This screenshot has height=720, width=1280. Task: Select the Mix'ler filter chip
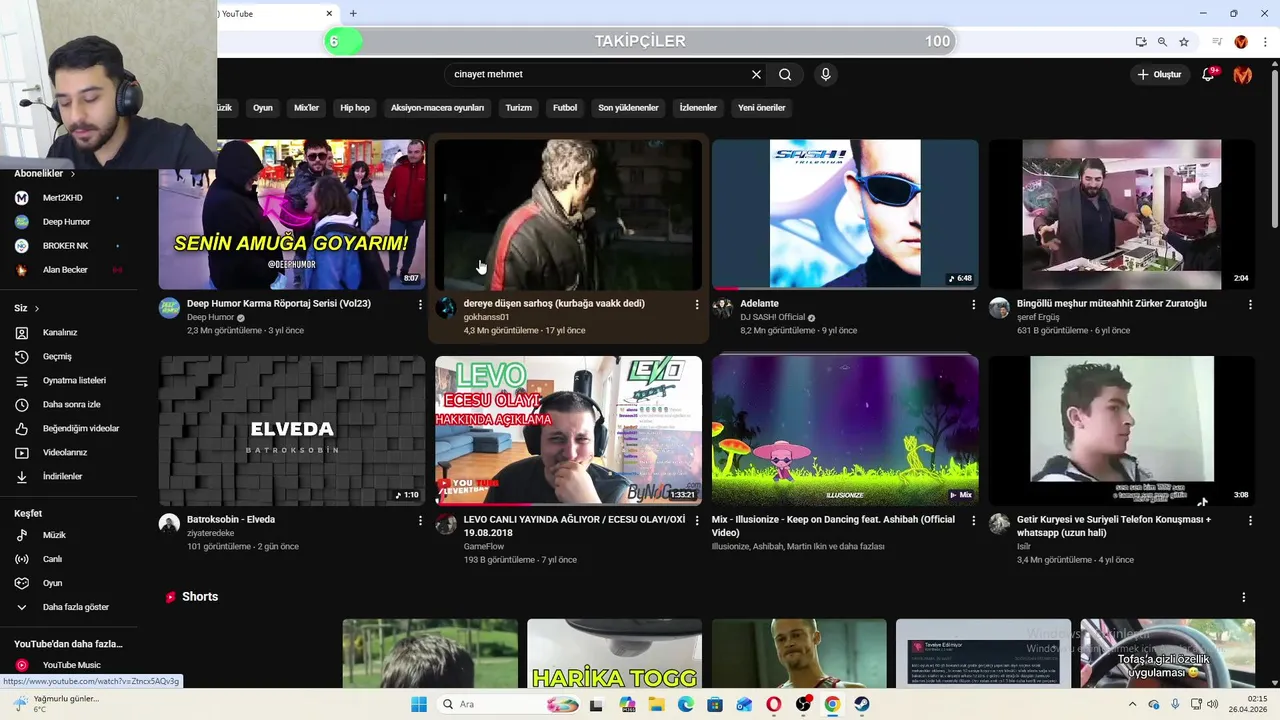(x=306, y=107)
